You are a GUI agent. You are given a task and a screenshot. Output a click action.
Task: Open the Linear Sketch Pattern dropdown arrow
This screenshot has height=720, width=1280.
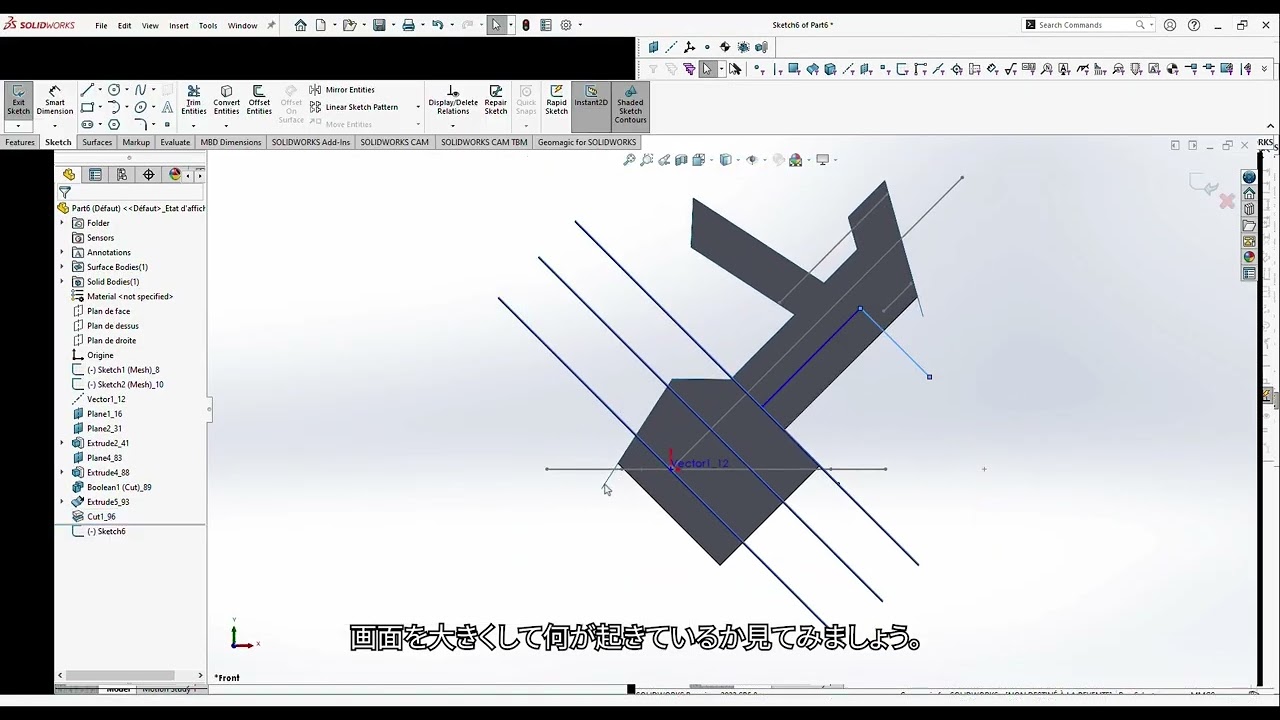(417, 107)
